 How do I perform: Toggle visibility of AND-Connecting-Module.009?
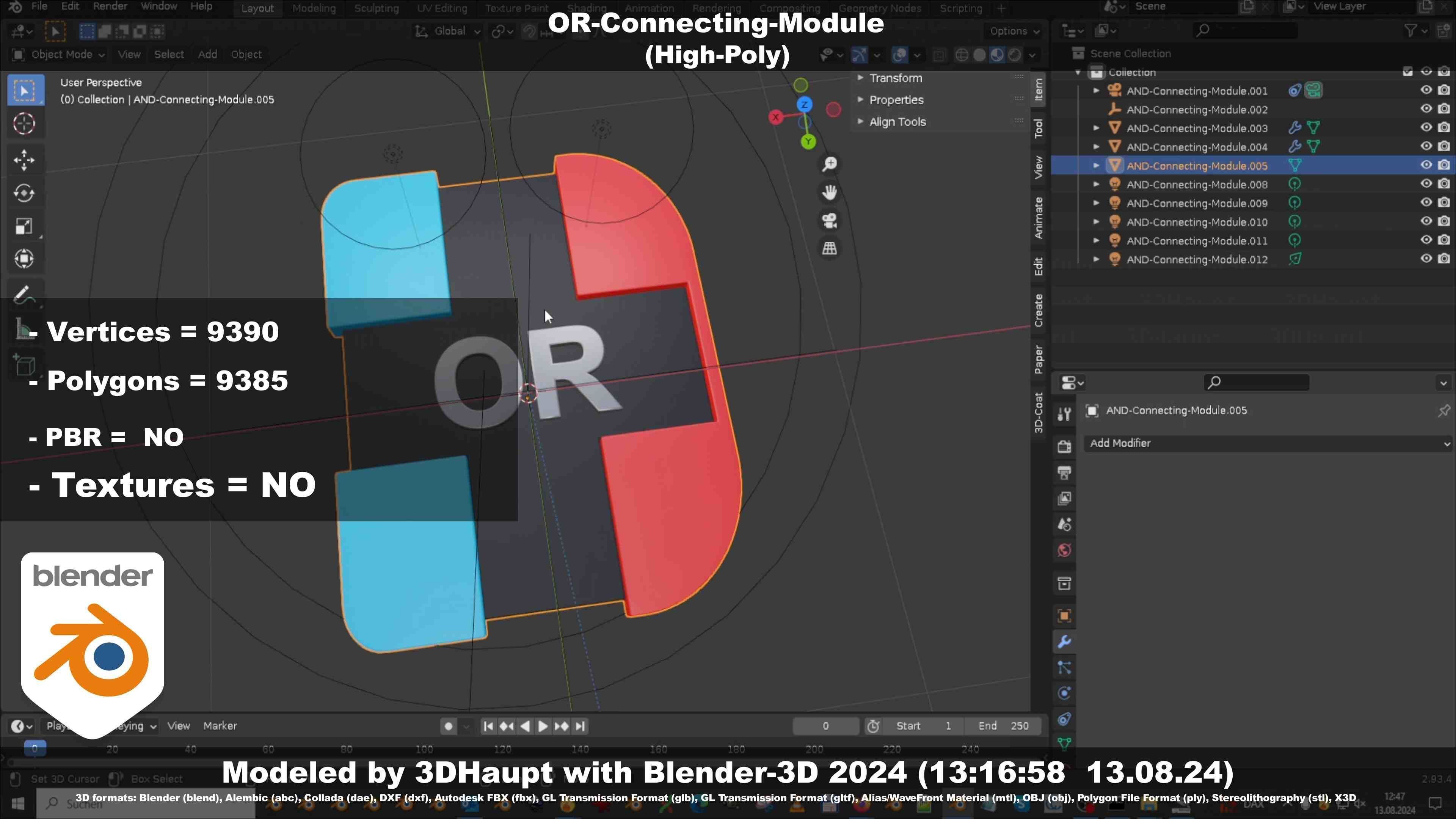point(1426,202)
